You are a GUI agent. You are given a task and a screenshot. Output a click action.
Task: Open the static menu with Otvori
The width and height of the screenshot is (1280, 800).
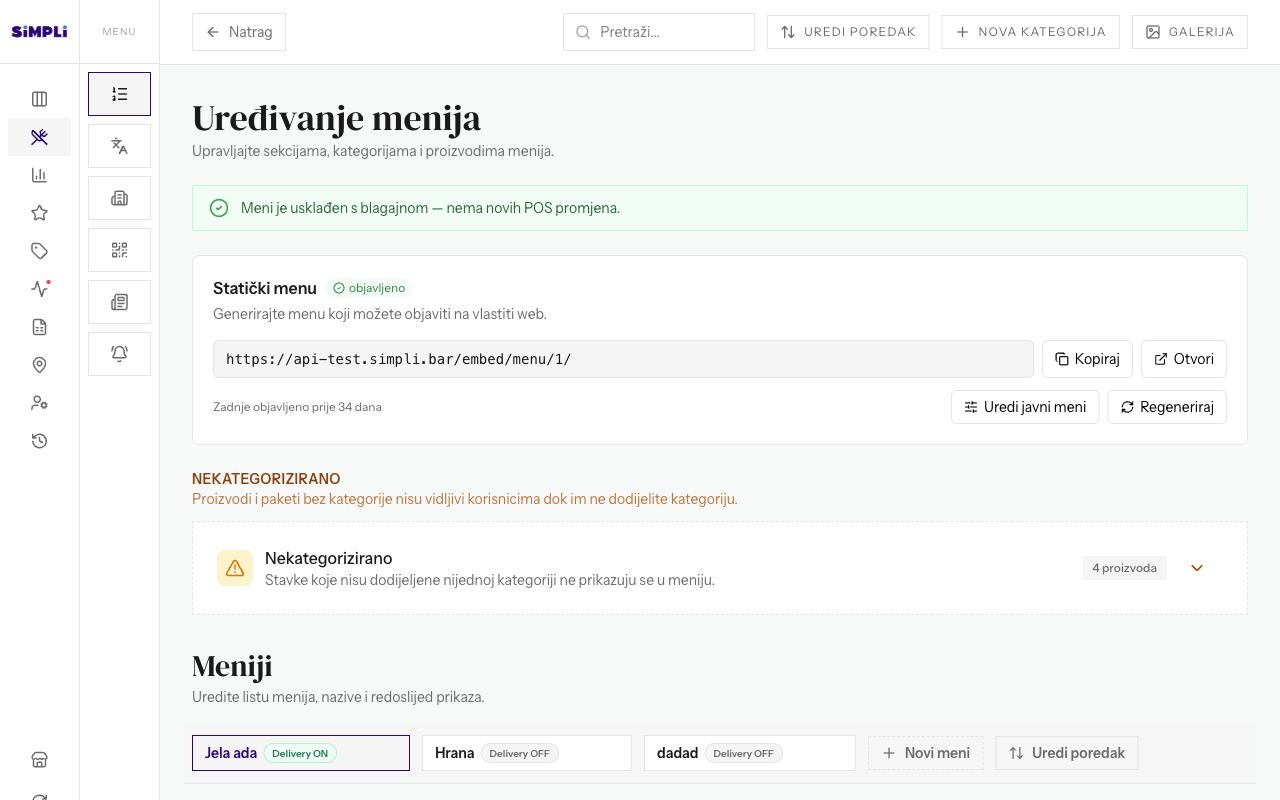[x=1184, y=359]
